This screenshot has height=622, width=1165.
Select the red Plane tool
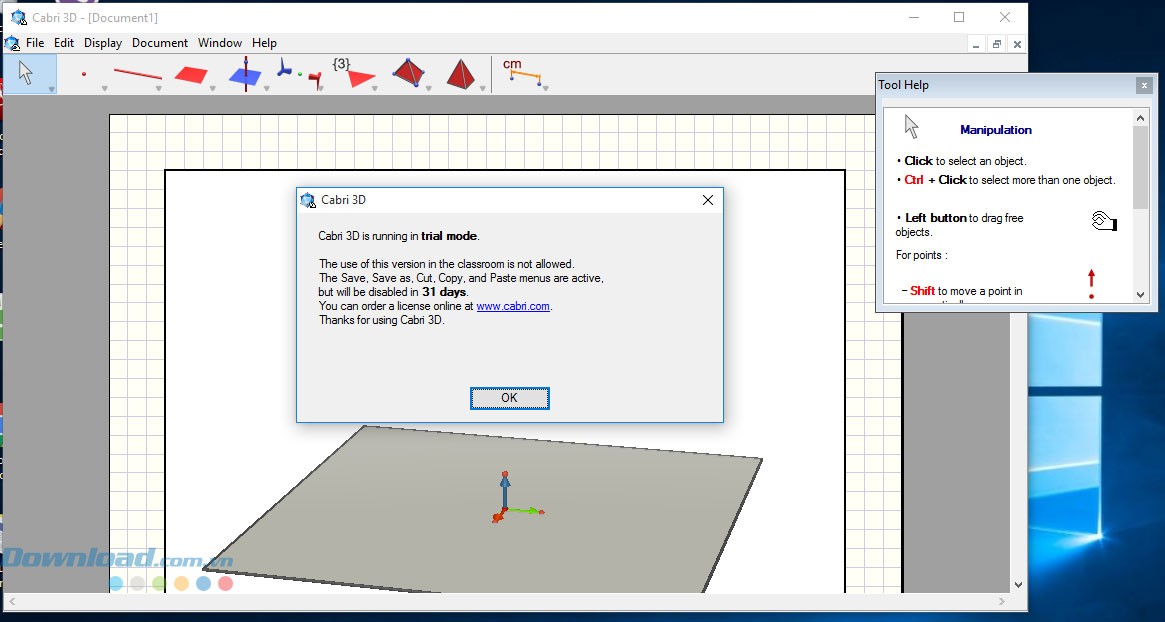point(191,74)
